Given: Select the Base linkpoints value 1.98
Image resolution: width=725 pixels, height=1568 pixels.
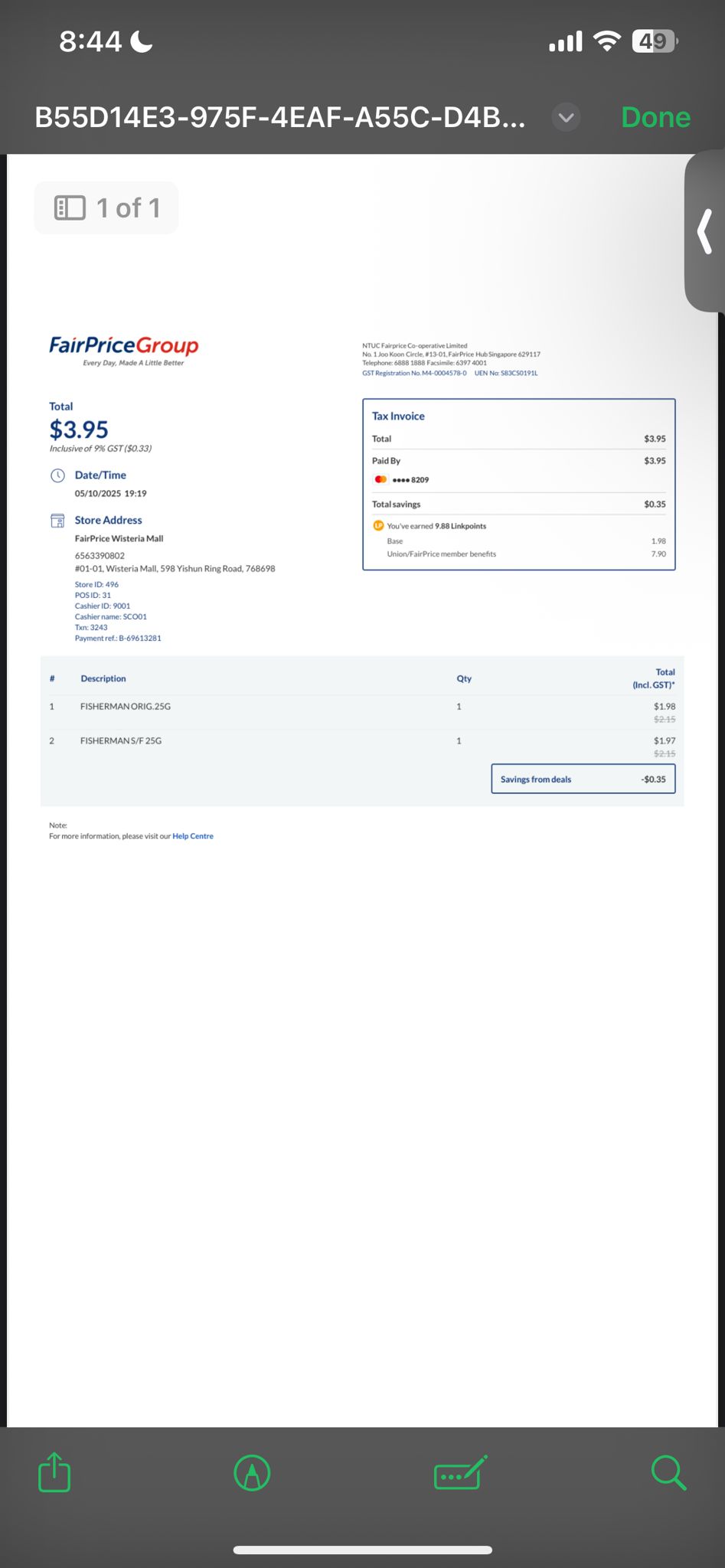Looking at the screenshot, I should (658, 541).
